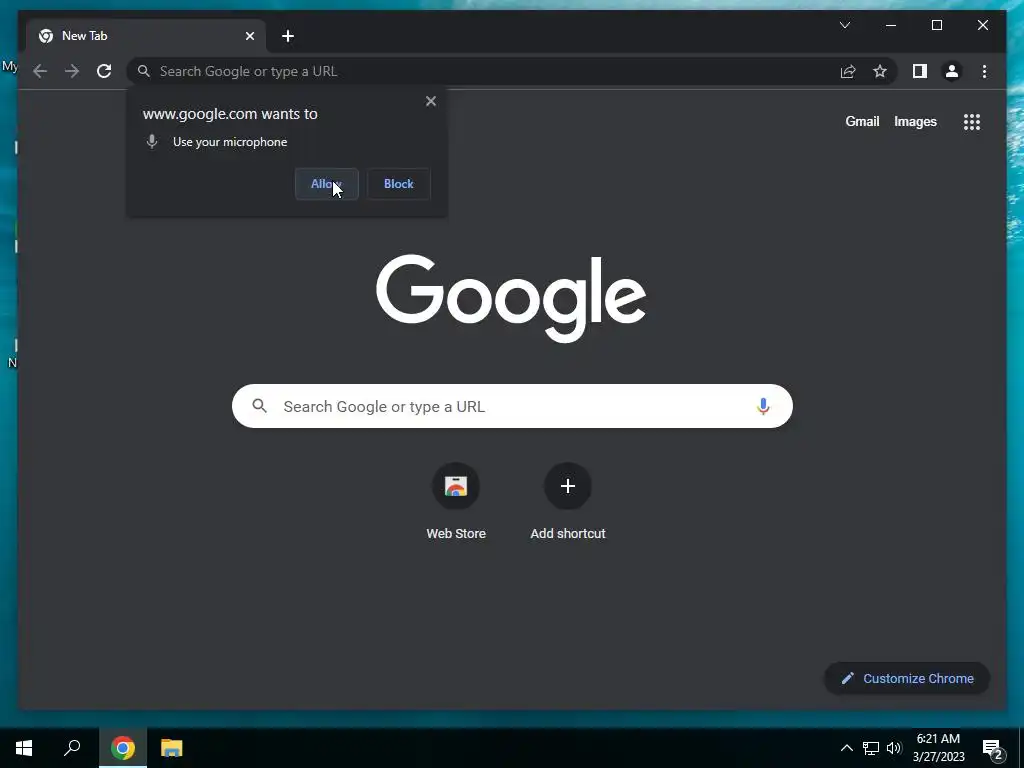The width and height of the screenshot is (1024, 768).
Task: Open the Chrome profile menu
Action: tap(952, 71)
